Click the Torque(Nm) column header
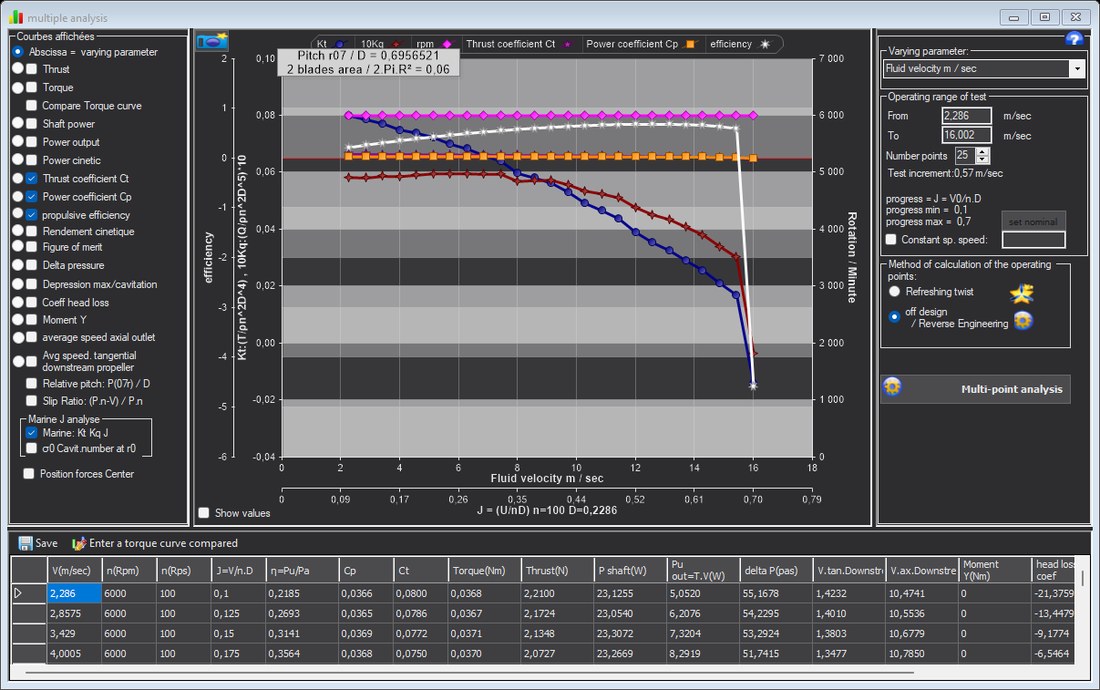The height and width of the screenshot is (690, 1100). (484, 570)
